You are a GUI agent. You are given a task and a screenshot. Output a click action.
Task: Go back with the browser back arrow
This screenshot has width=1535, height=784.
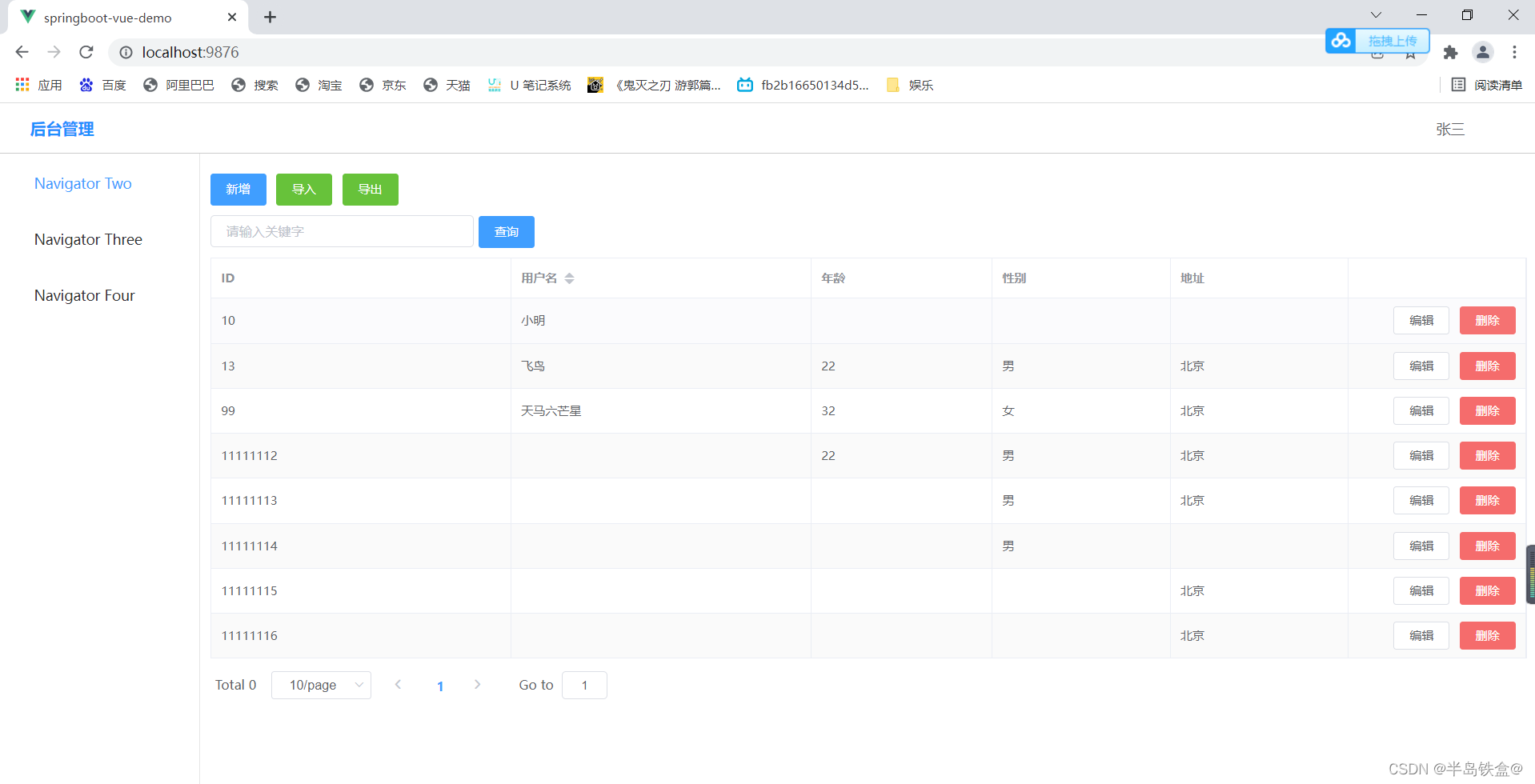click(x=22, y=52)
